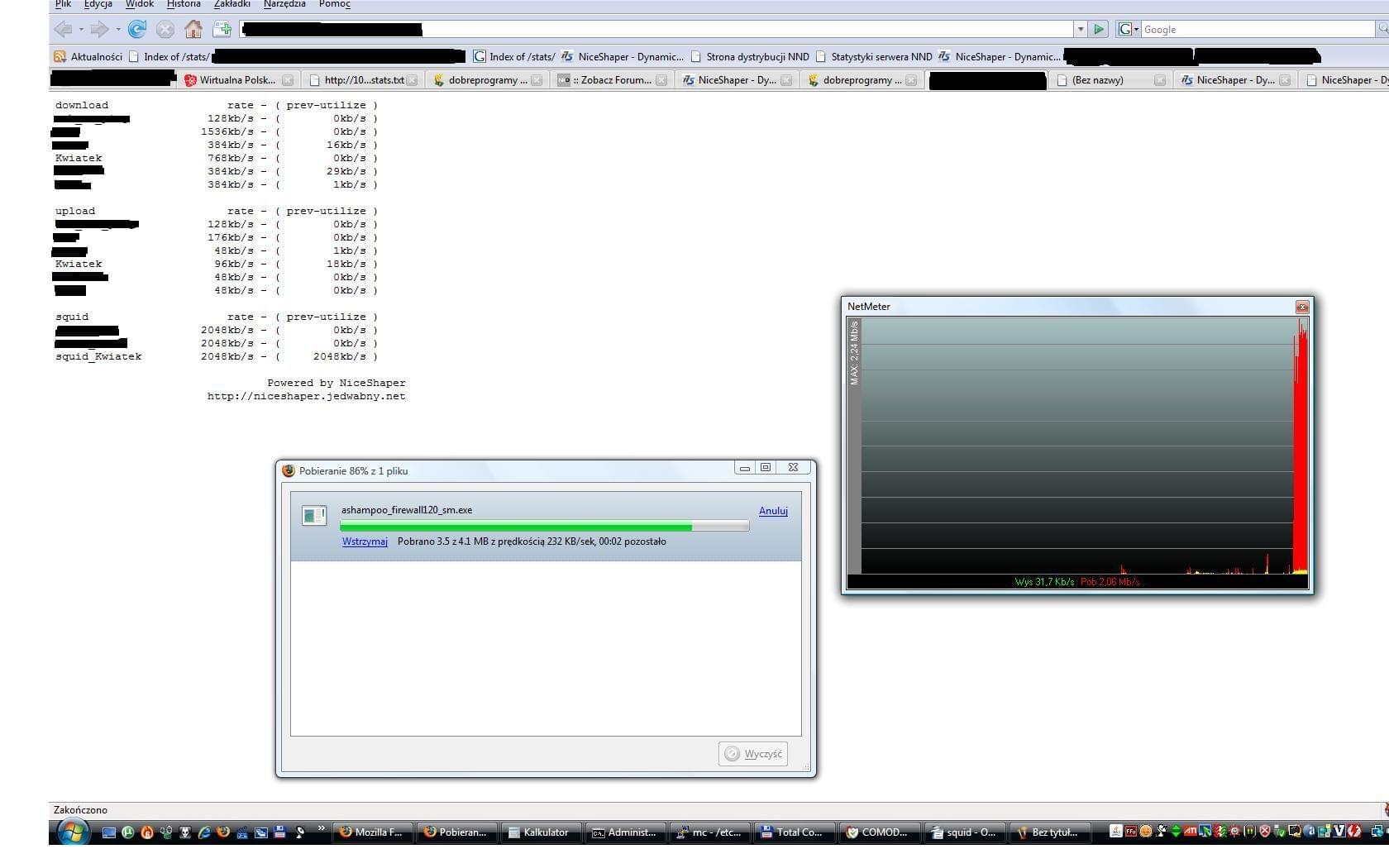Click the new tab toolbar icon

(222, 30)
